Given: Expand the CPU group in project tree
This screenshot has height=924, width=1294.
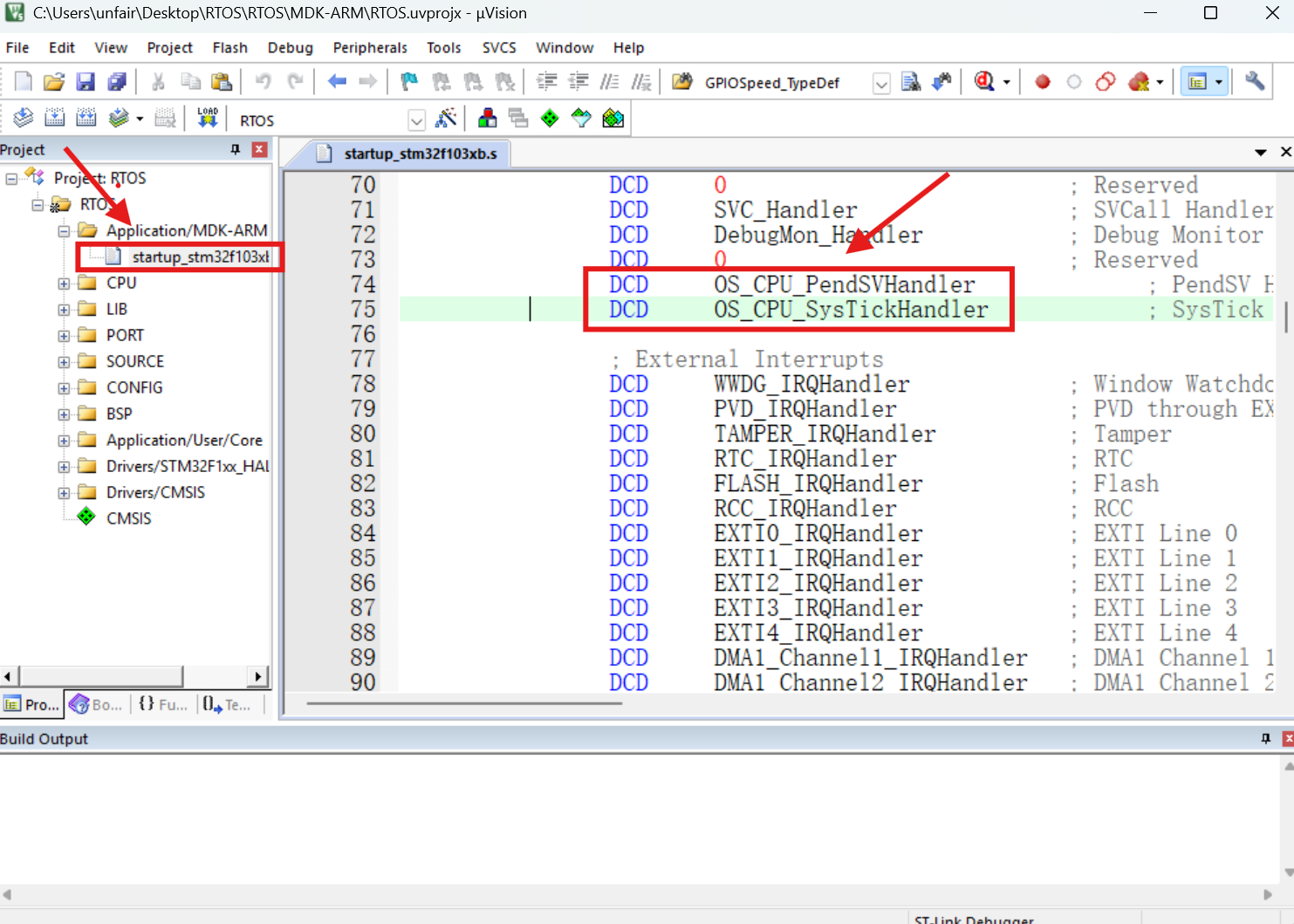Looking at the screenshot, I should click(64, 284).
